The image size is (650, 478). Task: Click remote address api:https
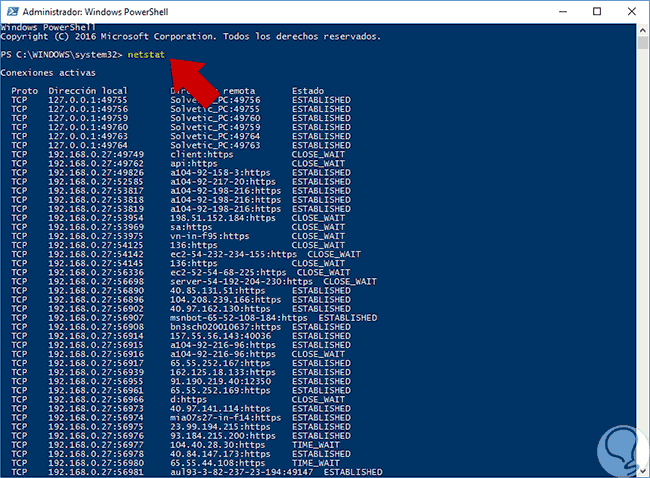pyautogui.click(x=194, y=164)
